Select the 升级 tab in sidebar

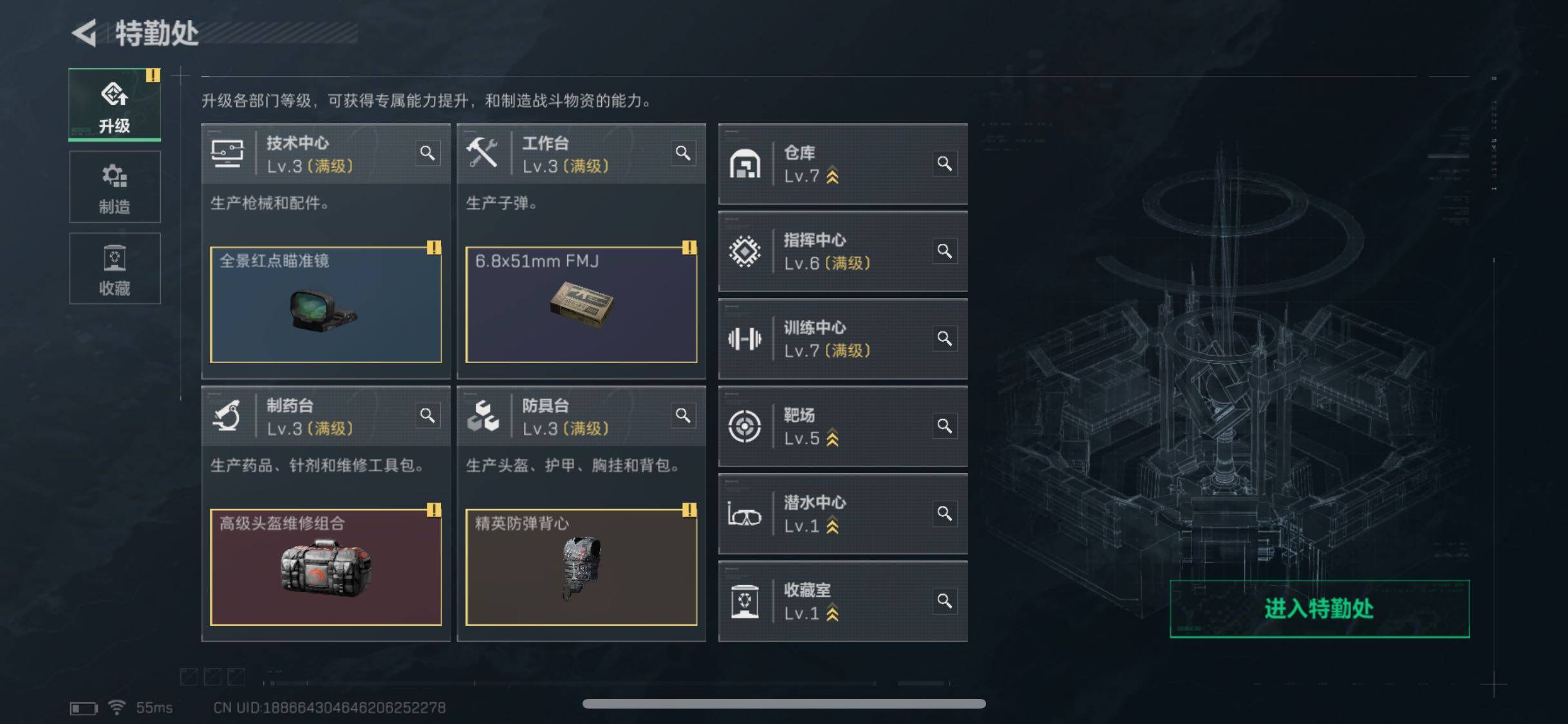click(115, 104)
